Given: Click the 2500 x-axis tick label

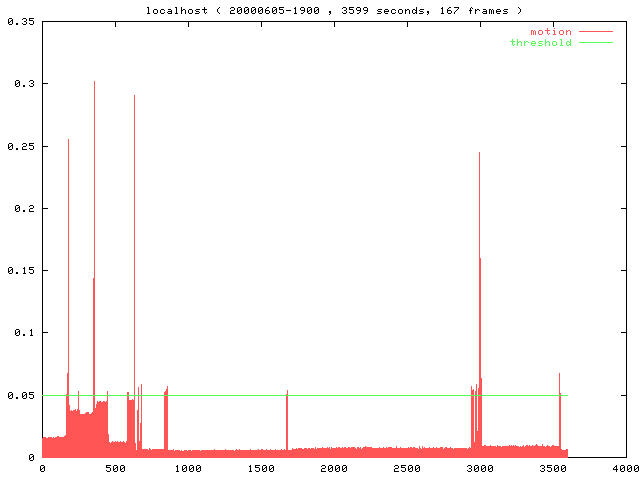Looking at the screenshot, I should [407, 468].
